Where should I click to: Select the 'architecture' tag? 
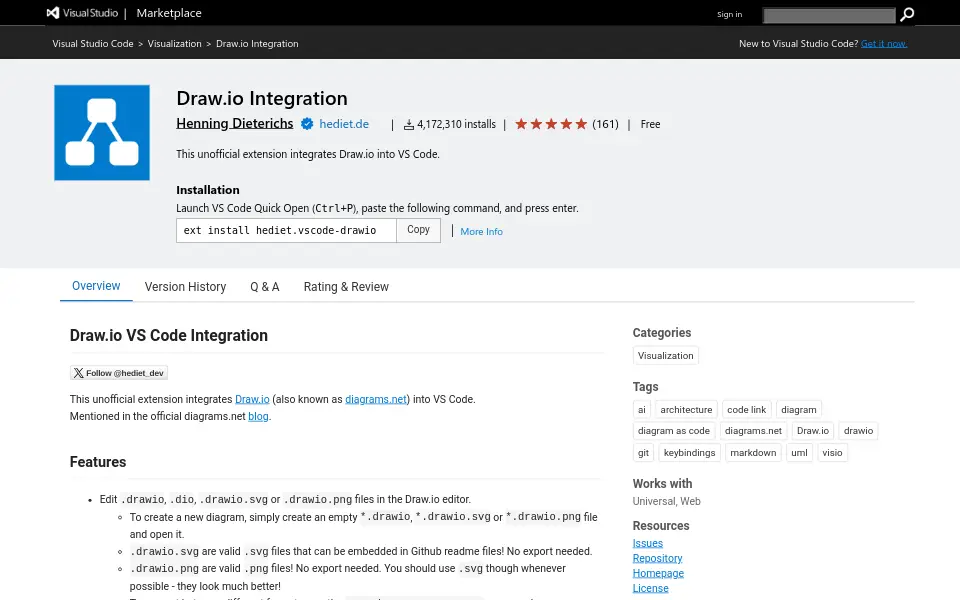pyautogui.click(x=686, y=410)
